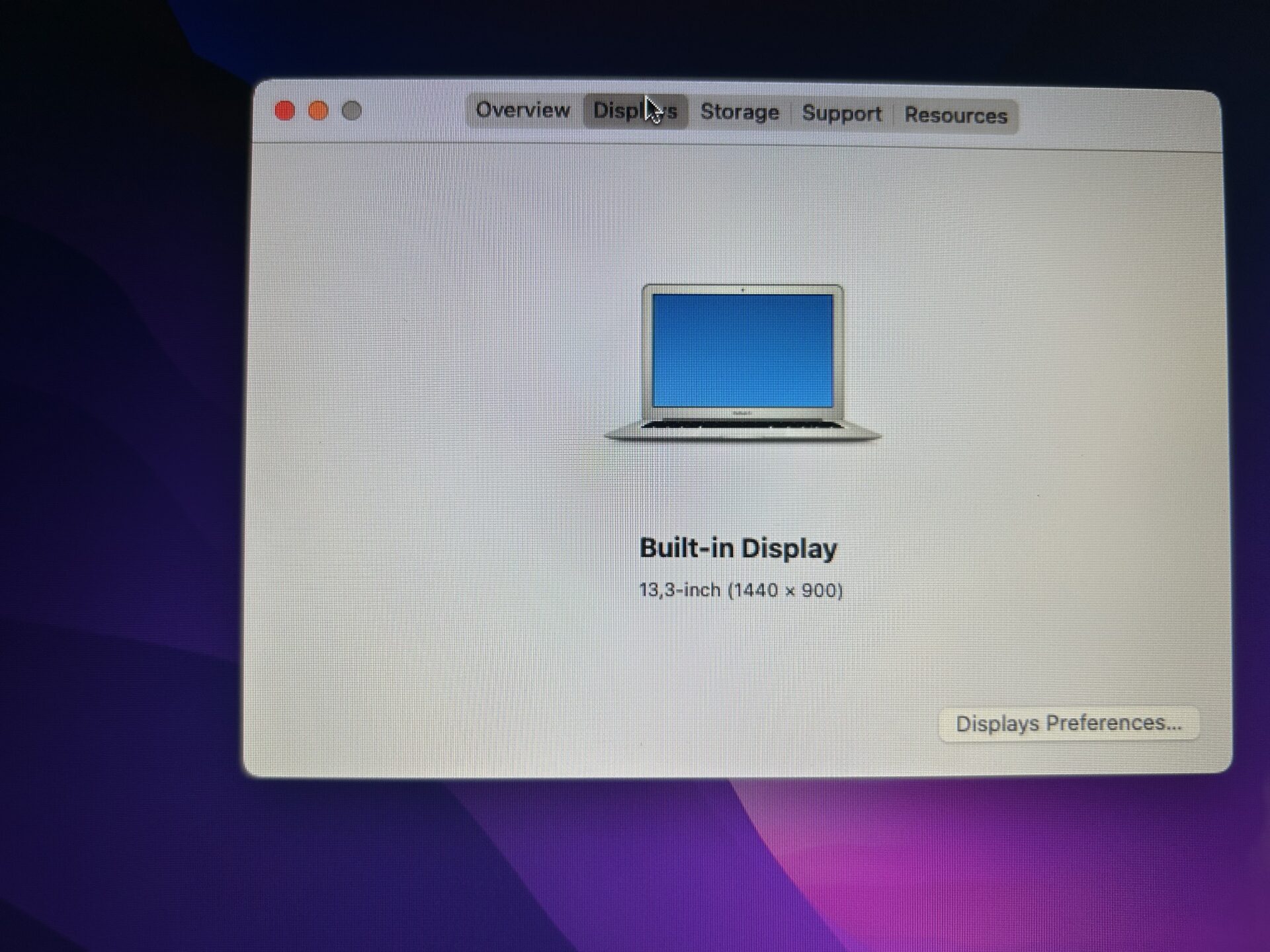
Task: Click the 13,3-inch (1440 × 900) text
Action: click(x=741, y=590)
